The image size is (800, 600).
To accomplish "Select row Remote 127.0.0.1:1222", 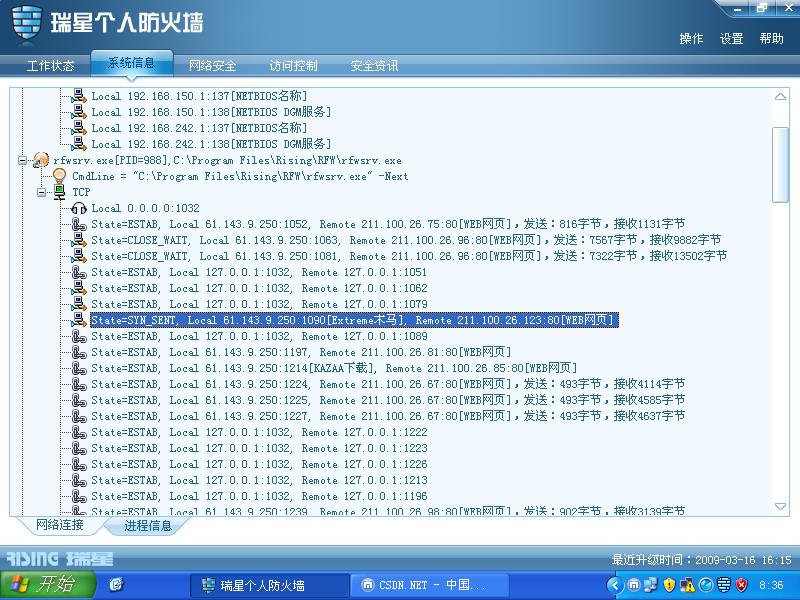I will click(x=259, y=432).
